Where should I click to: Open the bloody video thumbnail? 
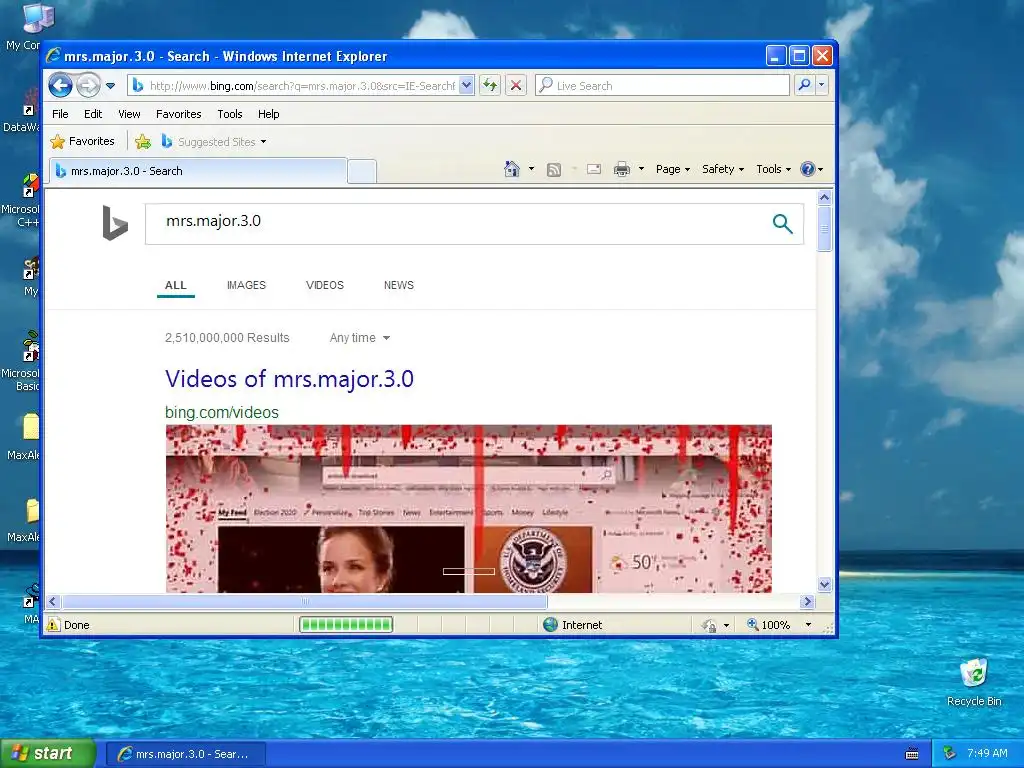(x=468, y=509)
